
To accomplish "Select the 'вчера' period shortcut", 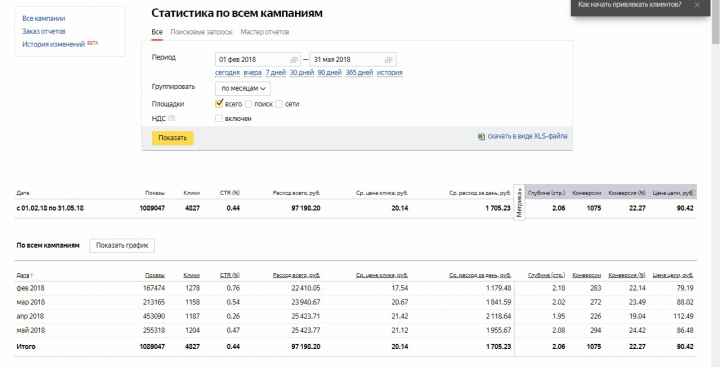I will [x=253, y=73].
